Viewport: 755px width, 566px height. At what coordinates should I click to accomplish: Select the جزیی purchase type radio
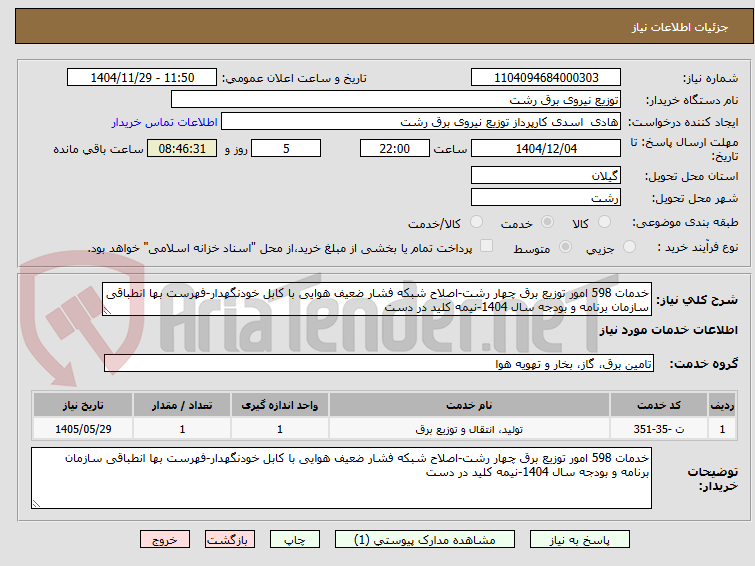pos(629,247)
